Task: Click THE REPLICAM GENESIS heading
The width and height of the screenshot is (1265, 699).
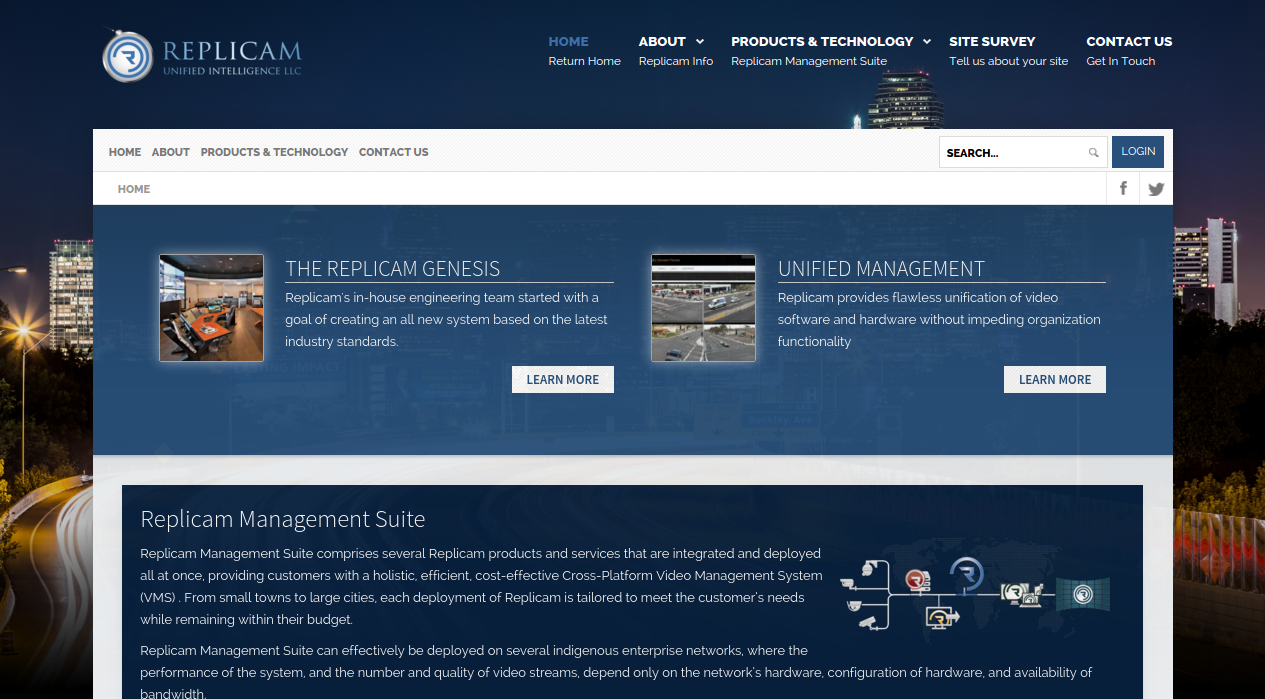Action: [393, 268]
